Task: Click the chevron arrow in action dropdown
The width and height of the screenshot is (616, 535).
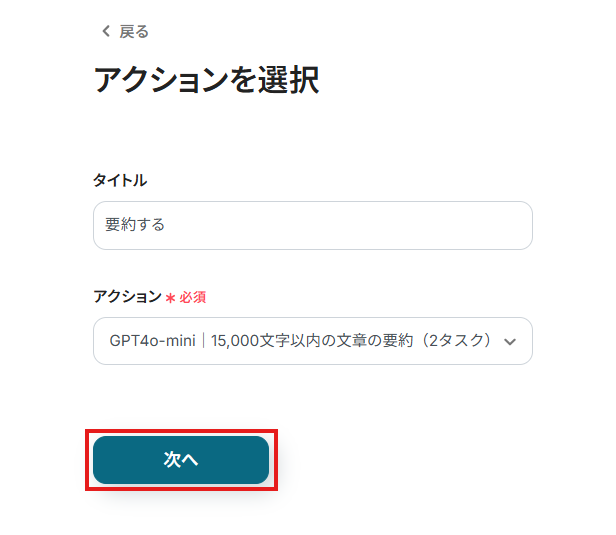Action: click(x=510, y=342)
